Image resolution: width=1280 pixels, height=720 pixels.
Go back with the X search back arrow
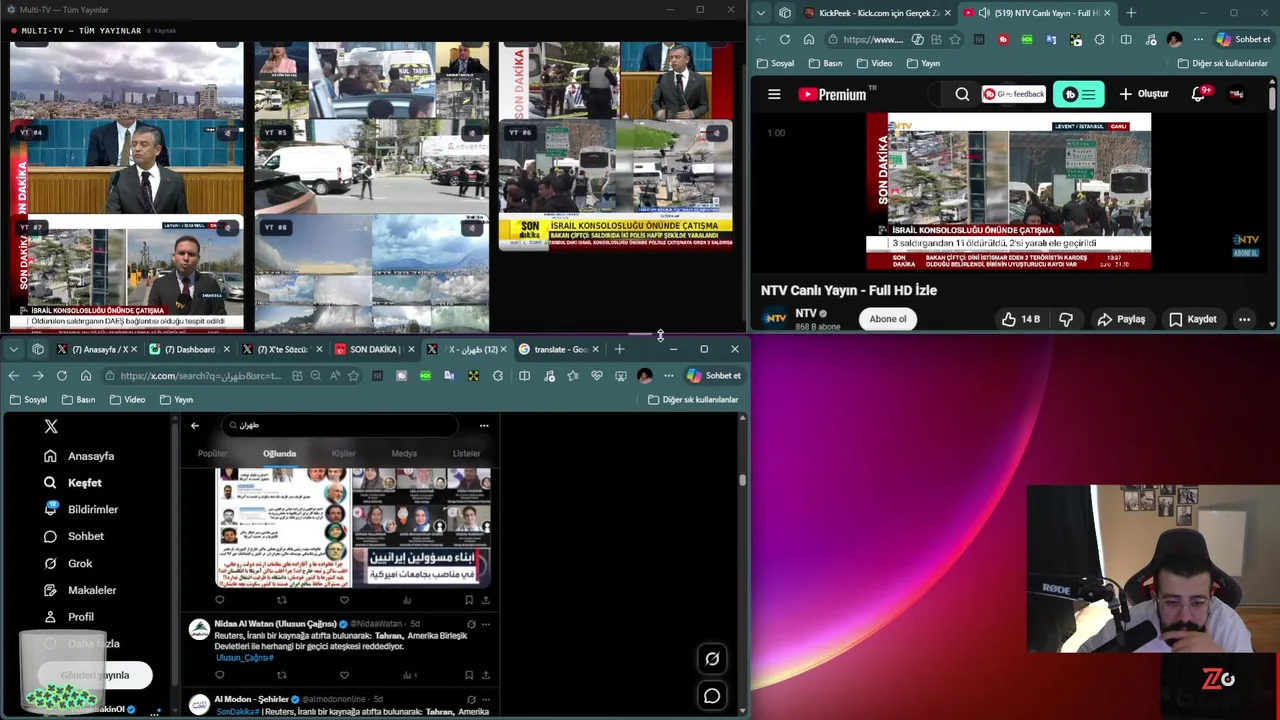[195, 425]
